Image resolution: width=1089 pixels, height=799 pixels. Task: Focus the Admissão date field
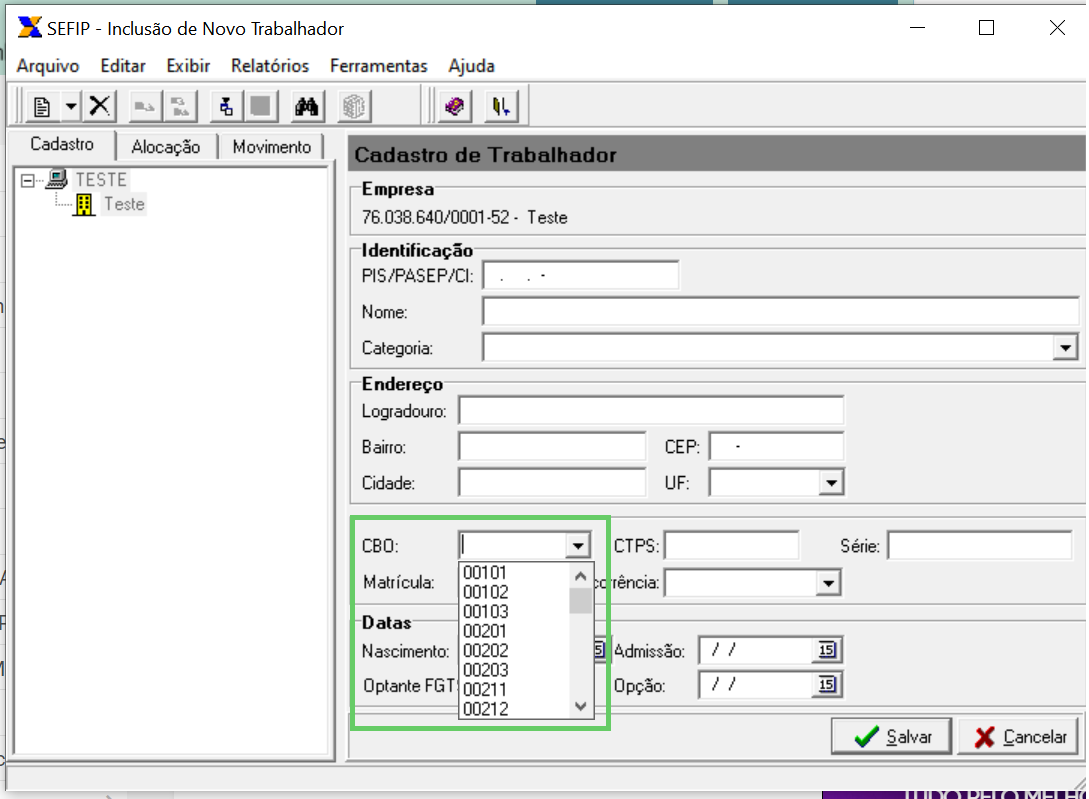(x=756, y=650)
